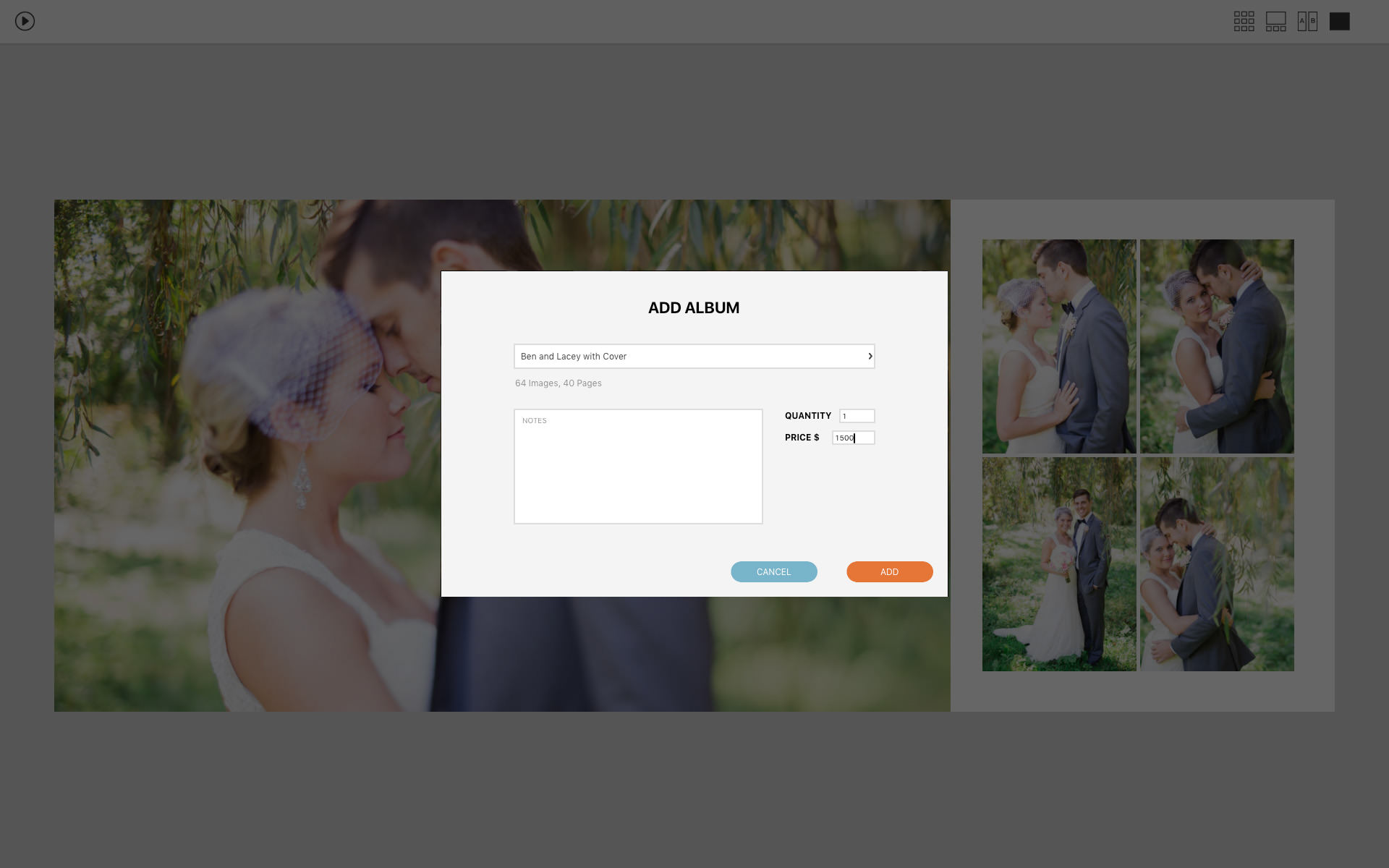This screenshot has height=868, width=1389.
Task: Select the QUANTITY input field
Action: tap(854, 415)
